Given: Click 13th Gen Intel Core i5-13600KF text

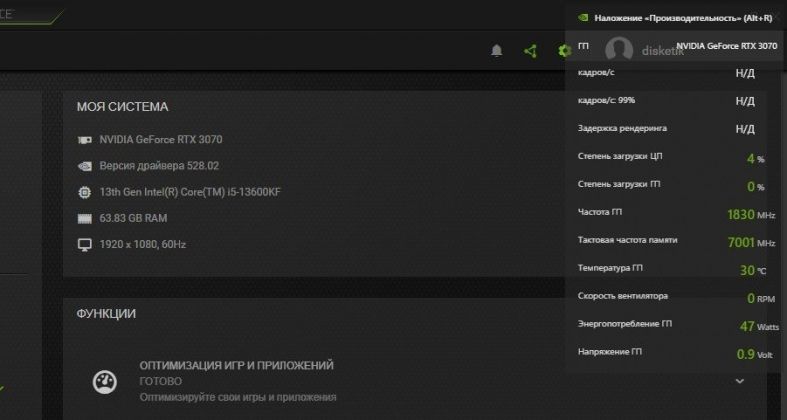Looking at the screenshot, I should tap(190, 192).
